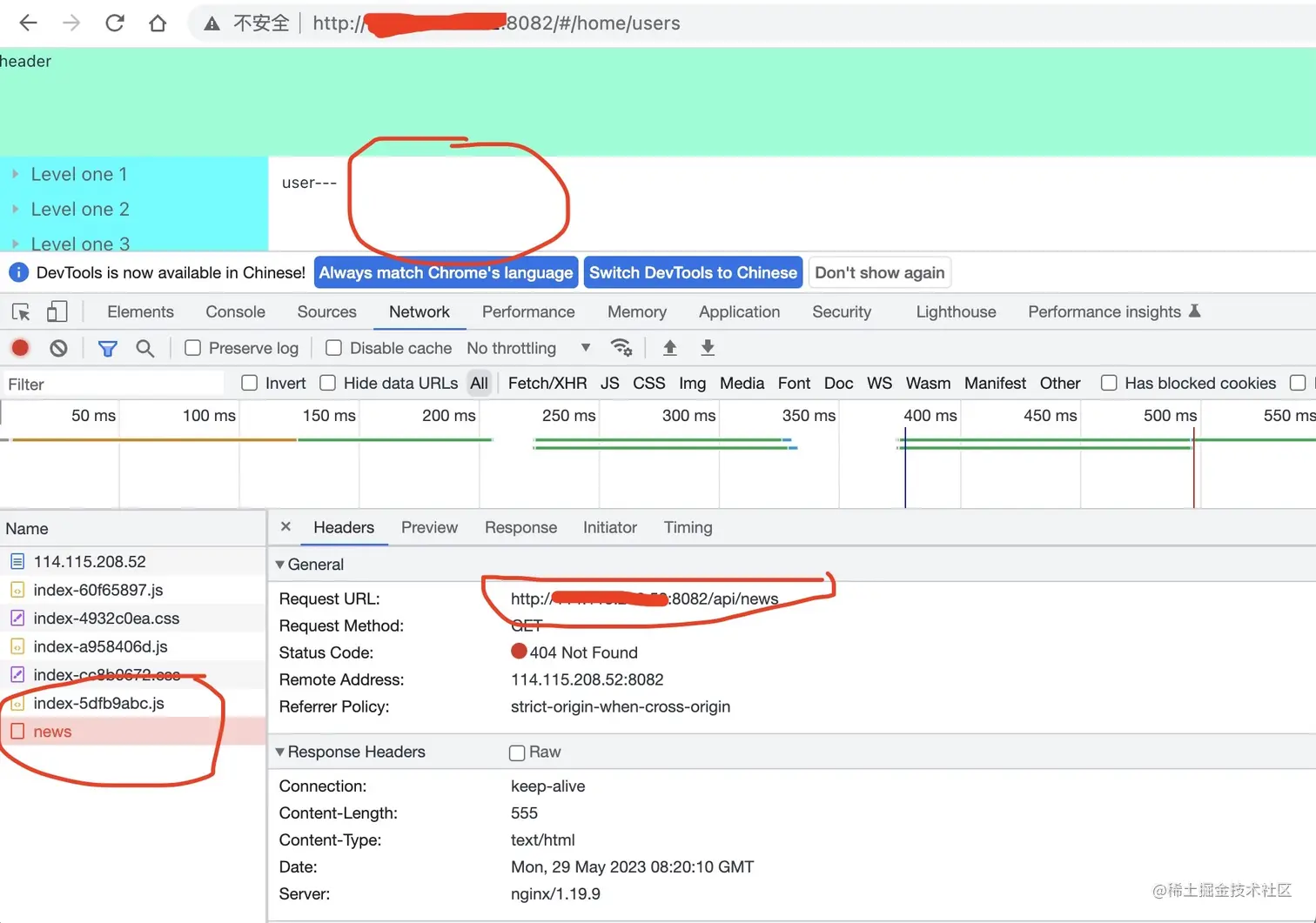Image resolution: width=1316 pixels, height=923 pixels.
Task: Close the request details panel
Action: tap(285, 526)
